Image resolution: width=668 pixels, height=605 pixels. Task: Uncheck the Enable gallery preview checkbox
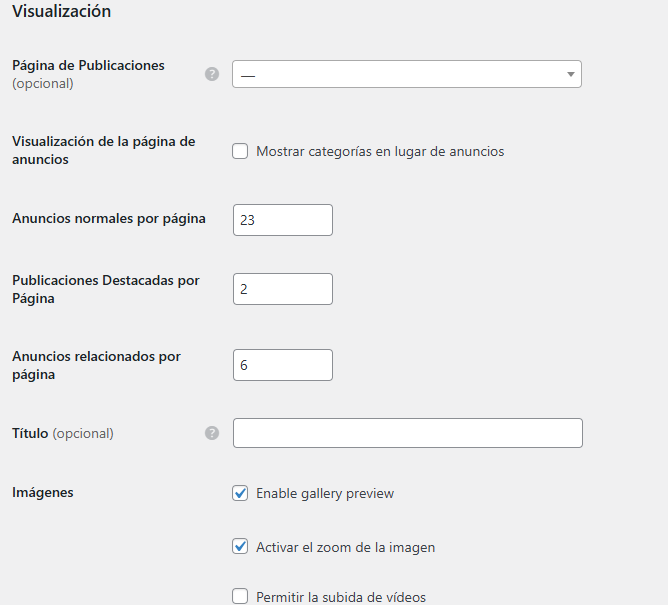pos(240,493)
